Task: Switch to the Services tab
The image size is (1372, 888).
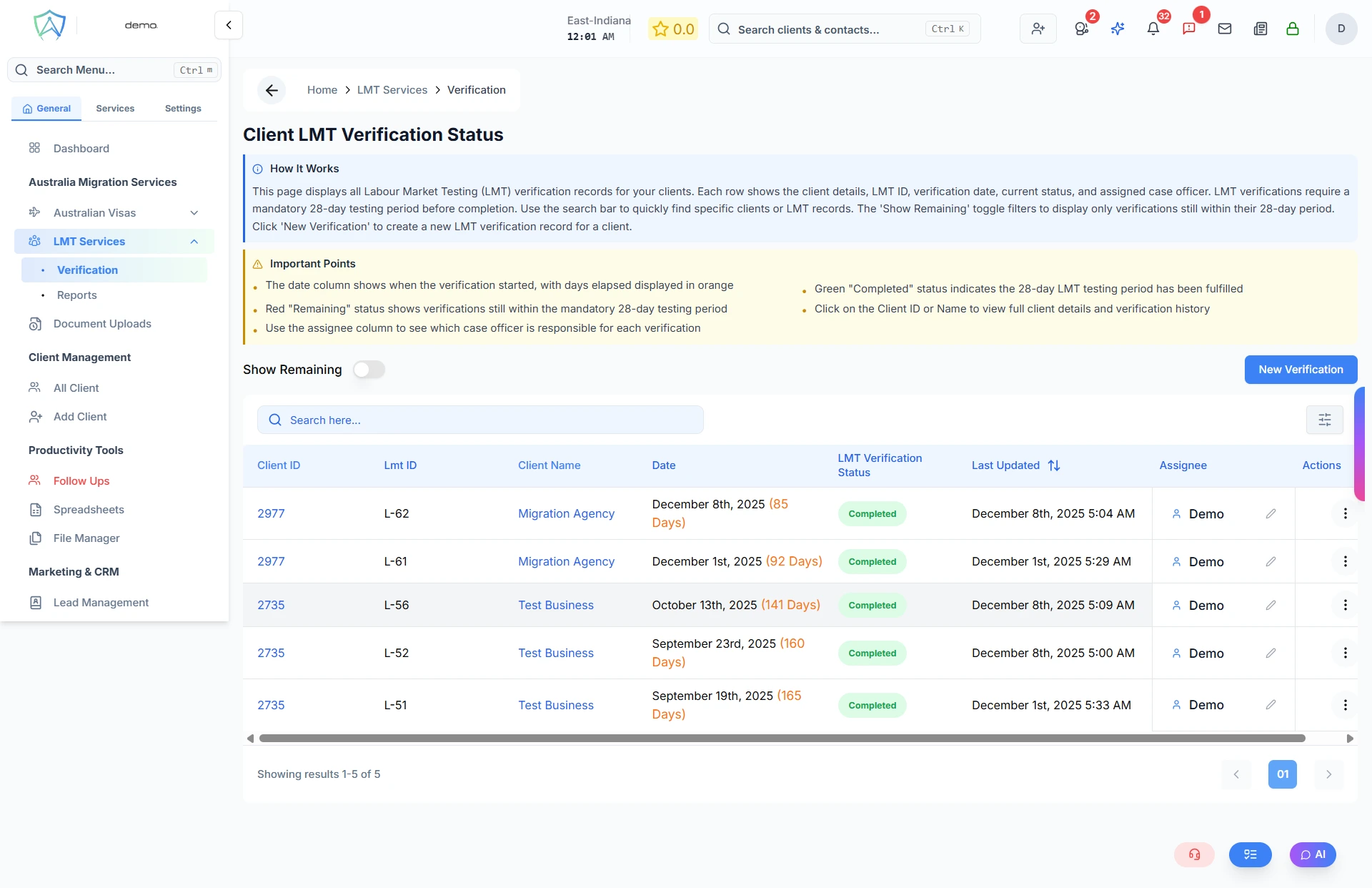Action: pyautogui.click(x=115, y=109)
